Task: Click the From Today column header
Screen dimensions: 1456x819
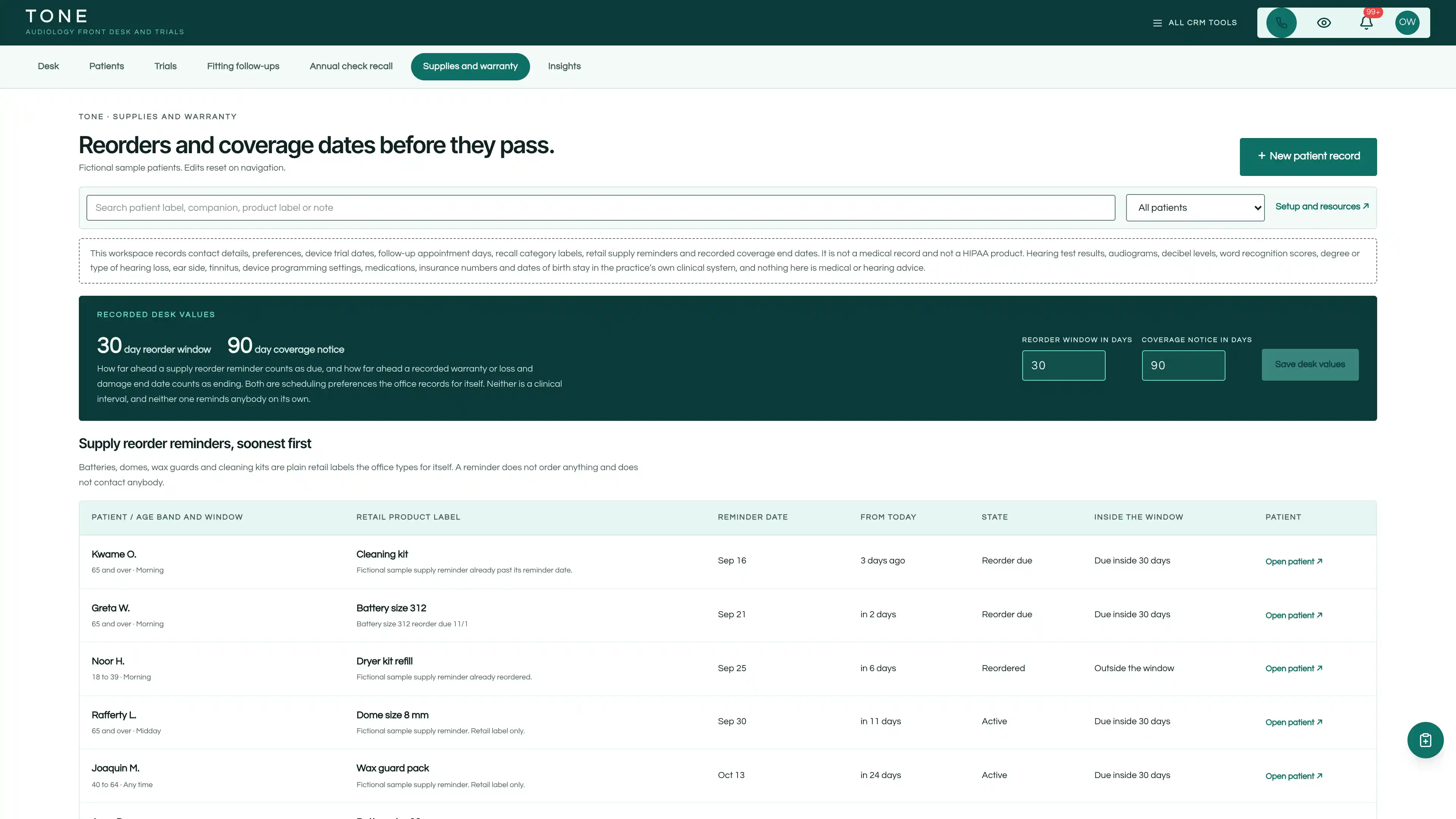Action: pyautogui.click(x=888, y=516)
